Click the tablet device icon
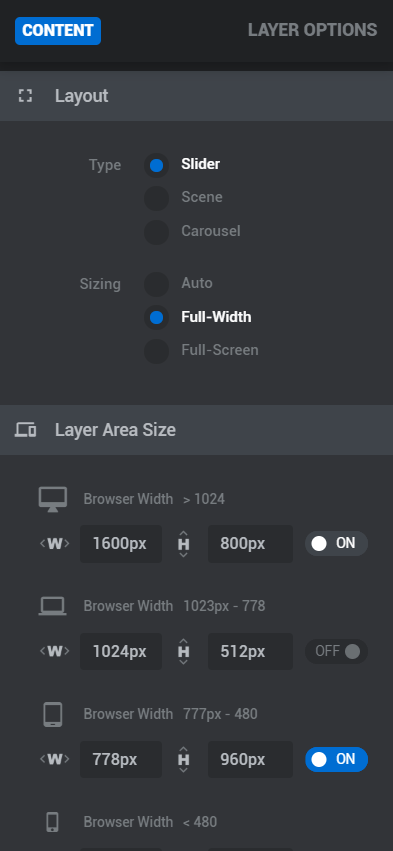The height and width of the screenshot is (851, 393). click(53, 714)
